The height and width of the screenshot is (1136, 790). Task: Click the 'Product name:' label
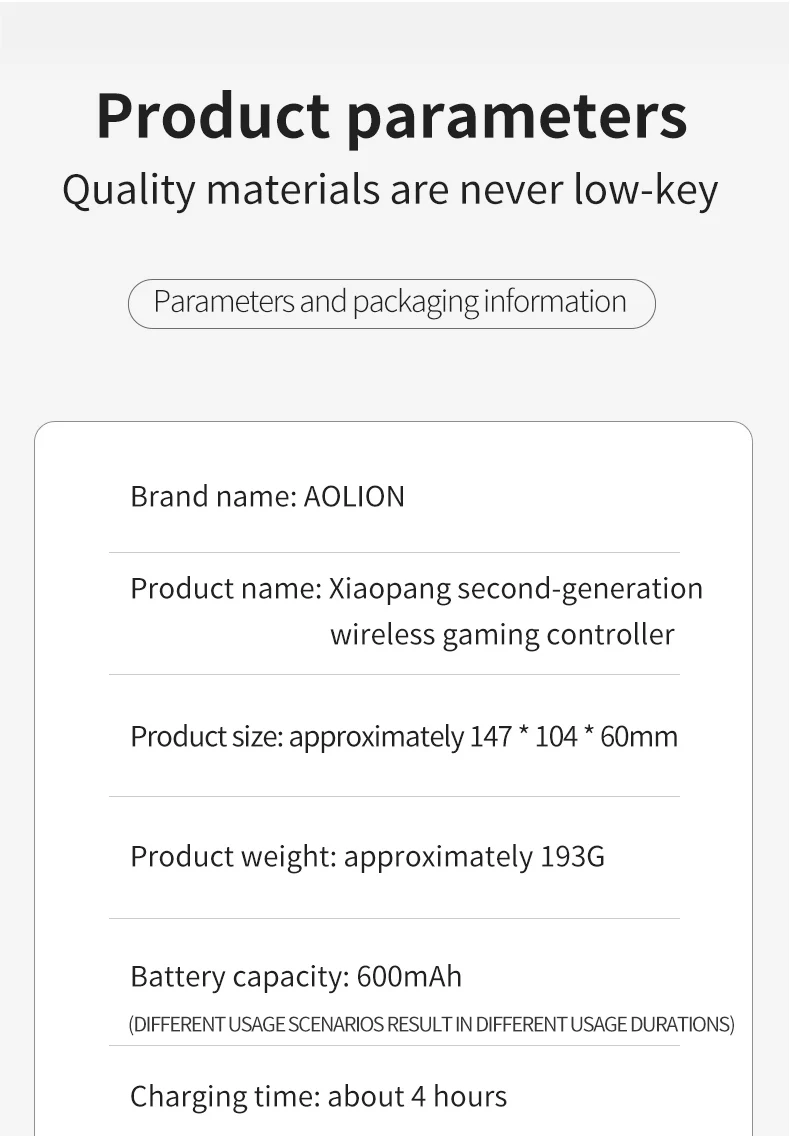point(225,588)
